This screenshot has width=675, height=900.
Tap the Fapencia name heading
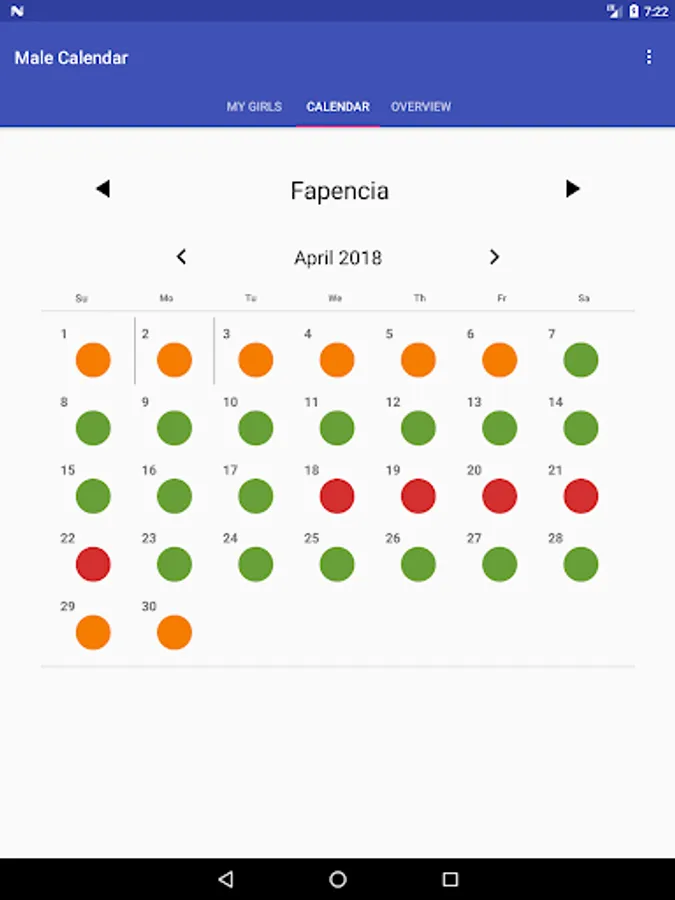339,191
